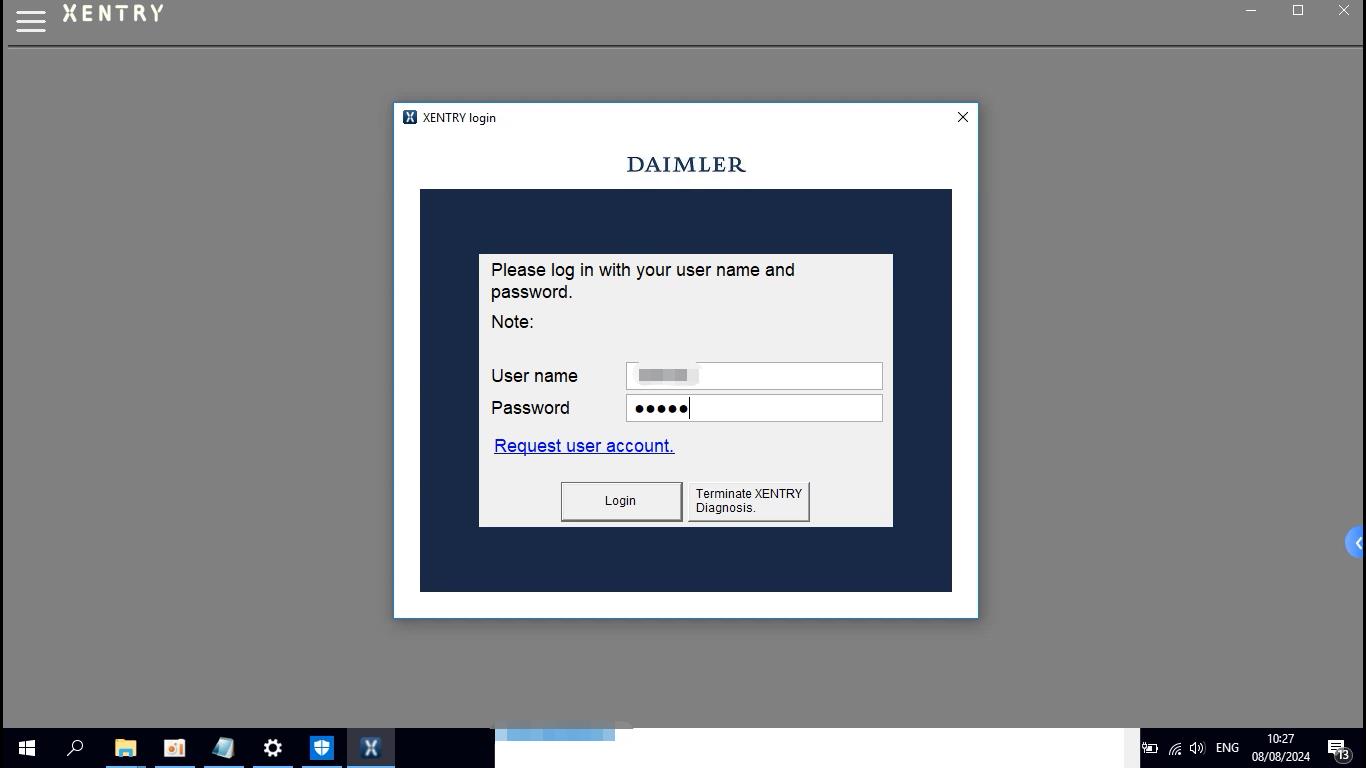The width and height of the screenshot is (1366, 768).
Task: Open the taskbar clock and date
Action: coord(1281,748)
